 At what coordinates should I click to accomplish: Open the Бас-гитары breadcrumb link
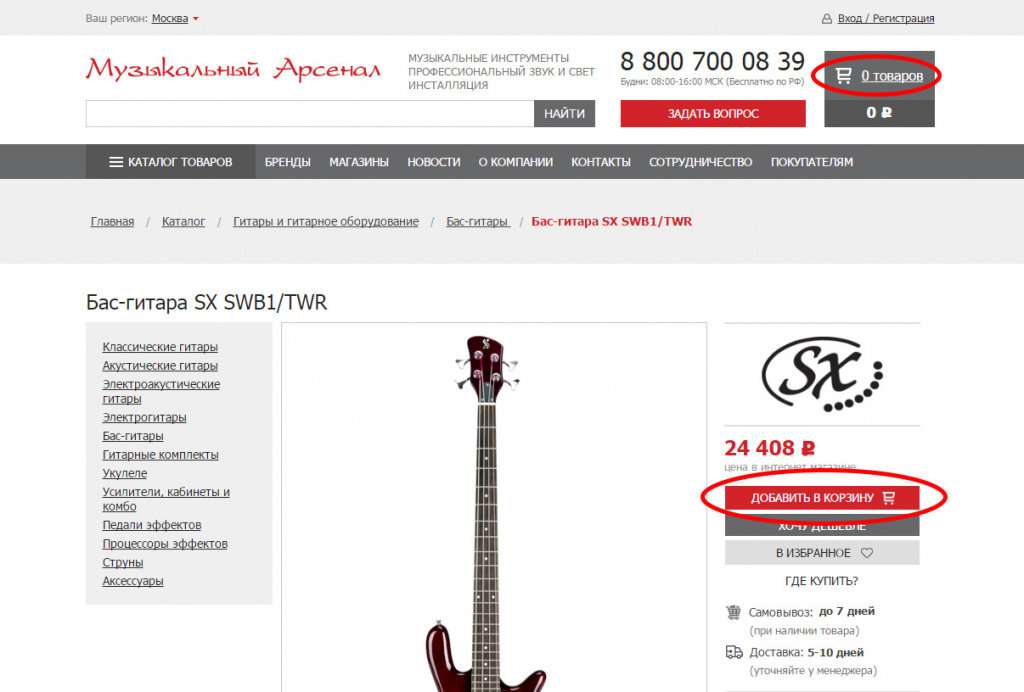tap(477, 222)
